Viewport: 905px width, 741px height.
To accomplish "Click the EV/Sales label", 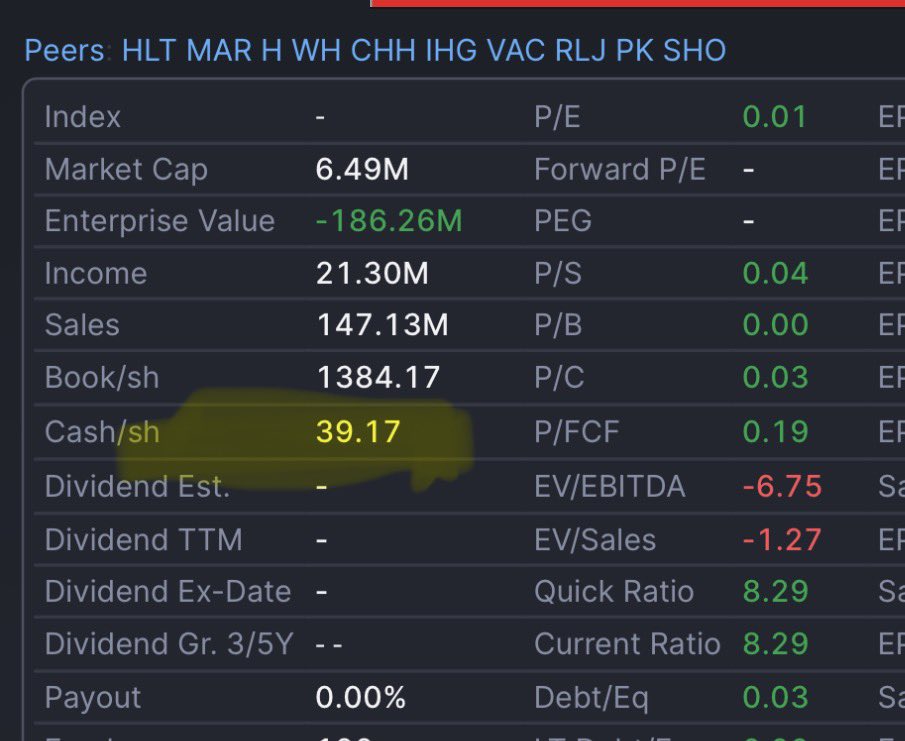I will pyautogui.click(x=595, y=540).
